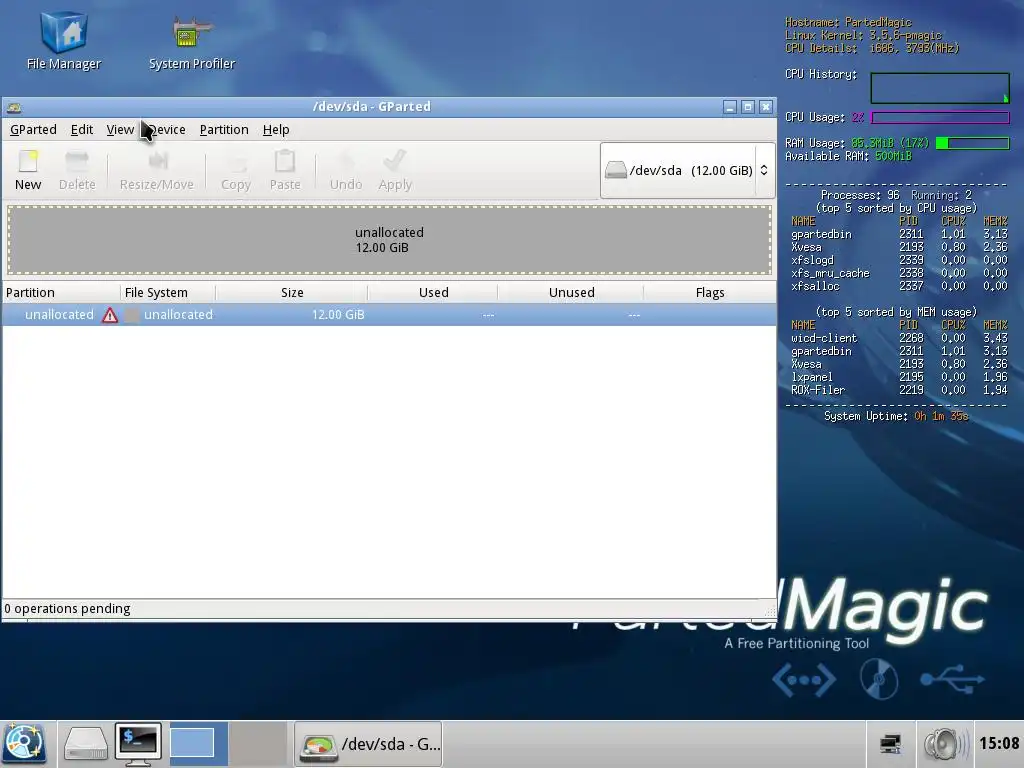
Task: Click the Unused column header
Action: coord(571,293)
